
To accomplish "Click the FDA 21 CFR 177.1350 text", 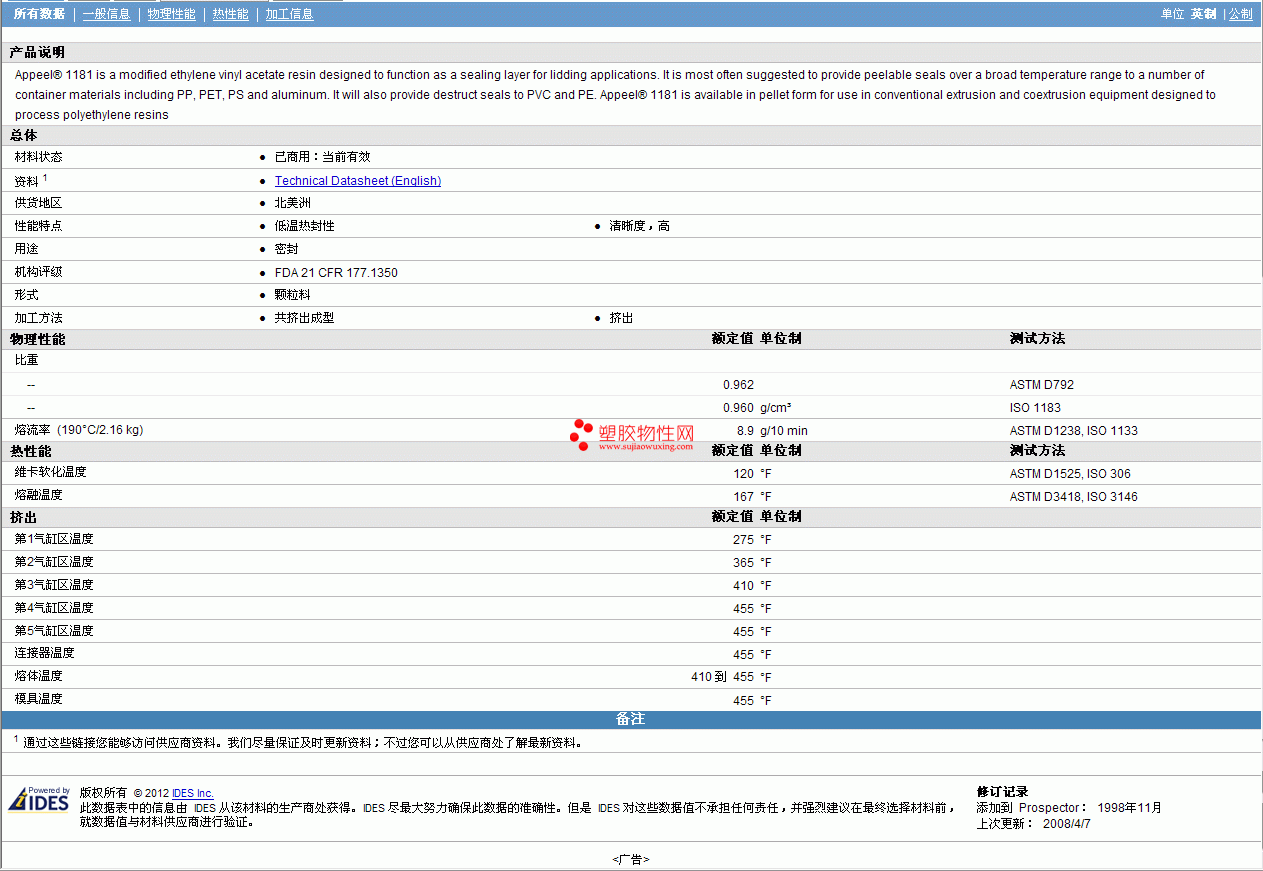I will [x=336, y=272].
